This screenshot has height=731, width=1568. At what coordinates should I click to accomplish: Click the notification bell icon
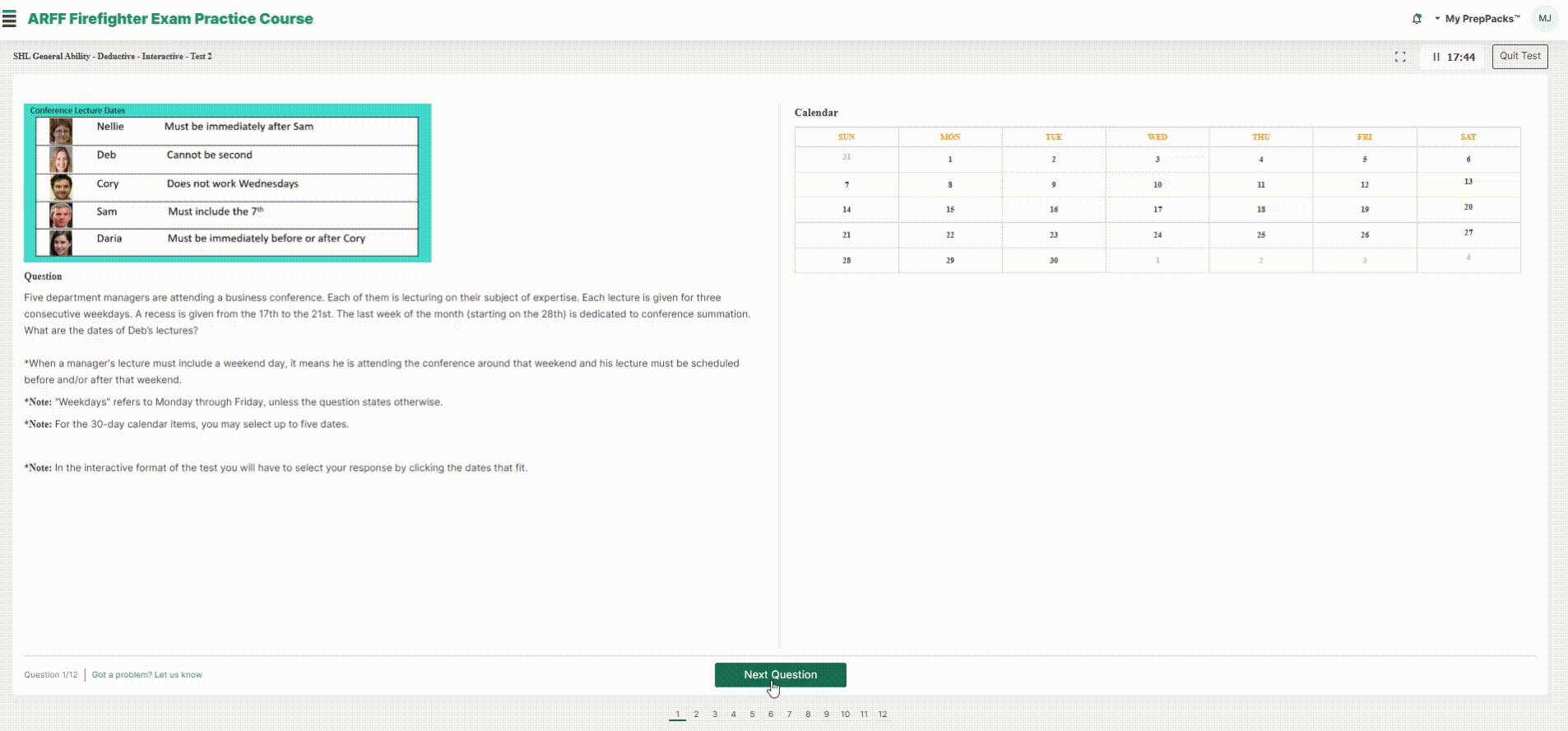click(x=1417, y=19)
